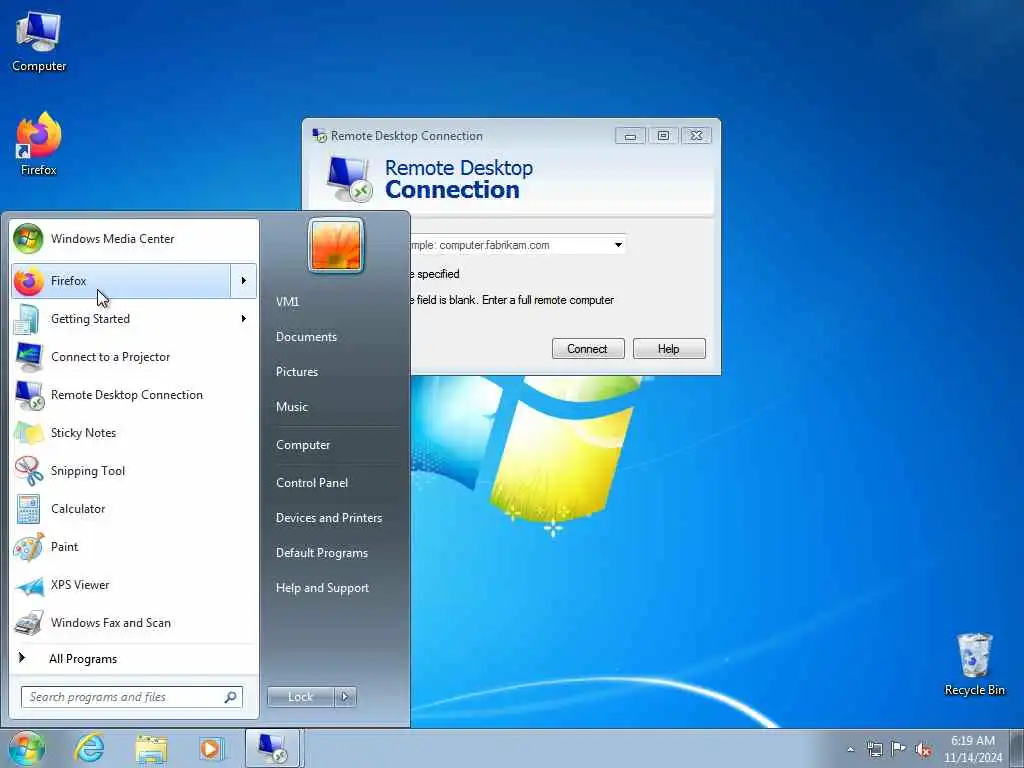This screenshot has height=768, width=1024.
Task: Launch Firefox from the Start menu list
Action: tap(121, 281)
